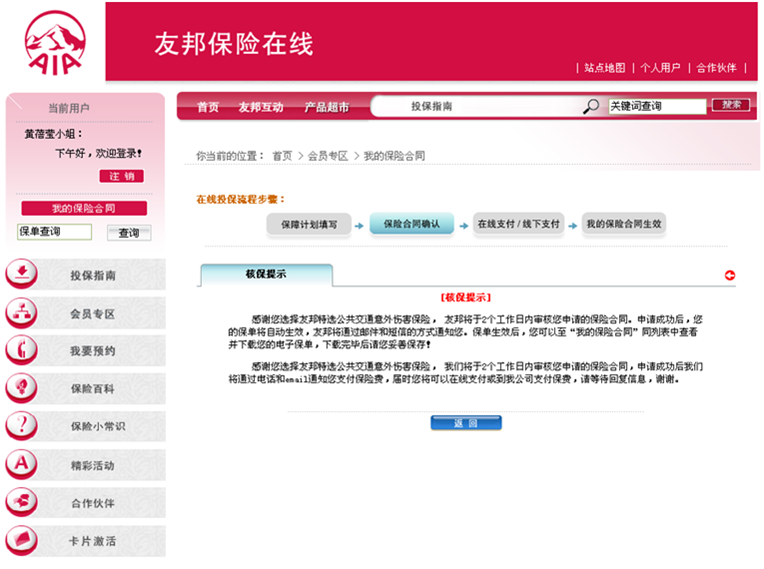Open 卡片激活 text in the sidebar

[x=93, y=541]
